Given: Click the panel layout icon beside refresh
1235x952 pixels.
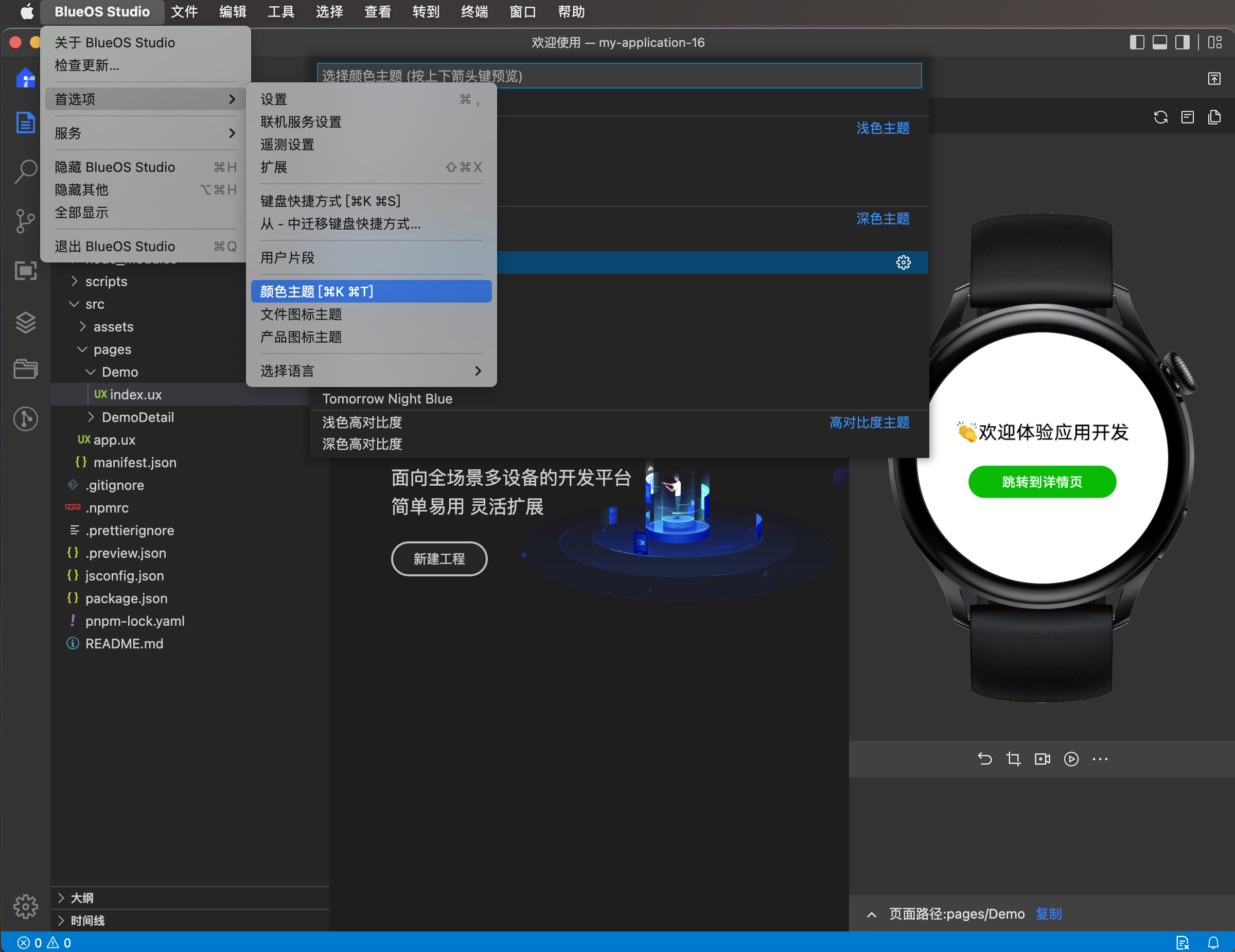Looking at the screenshot, I should pos(1188,117).
